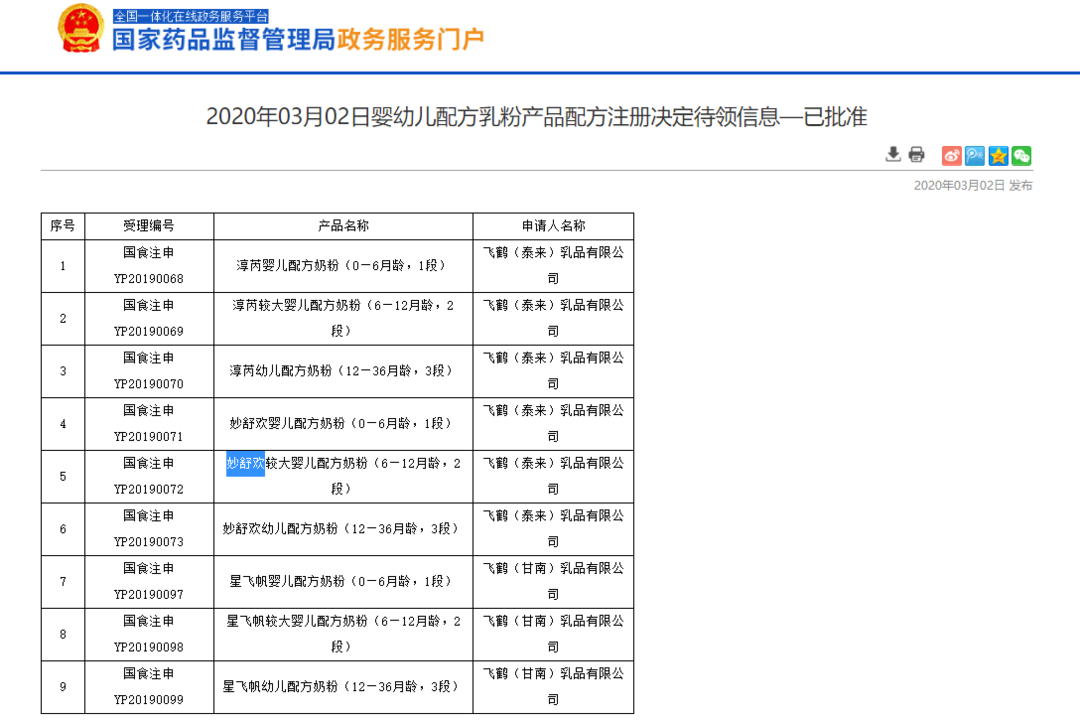The height and width of the screenshot is (720, 1080).
Task: Click the 序号 column header
Action: point(63,226)
